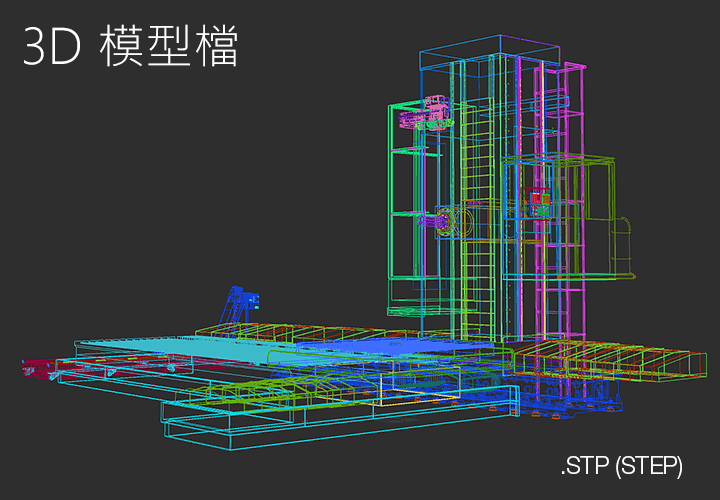
Task: Select the orange leveling feet under the base
Action: 540,412
